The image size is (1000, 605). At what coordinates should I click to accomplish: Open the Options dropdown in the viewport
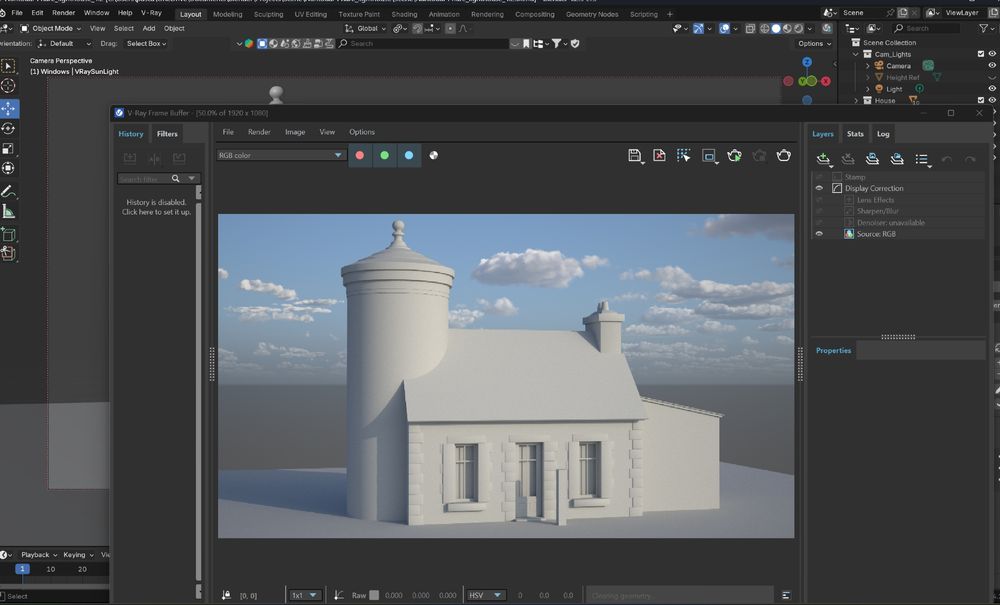coord(814,43)
